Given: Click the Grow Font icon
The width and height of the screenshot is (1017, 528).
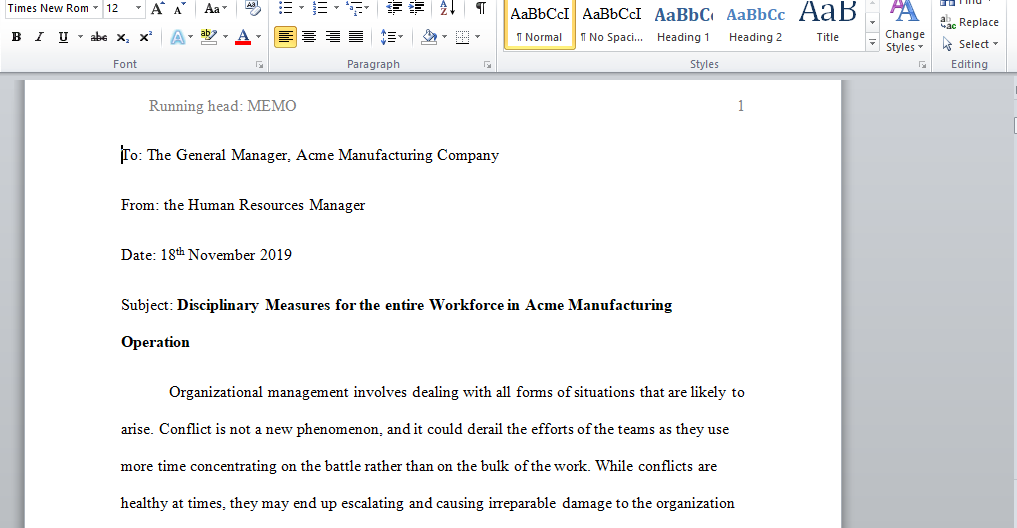Looking at the screenshot, I should pyautogui.click(x=157, y=8).
